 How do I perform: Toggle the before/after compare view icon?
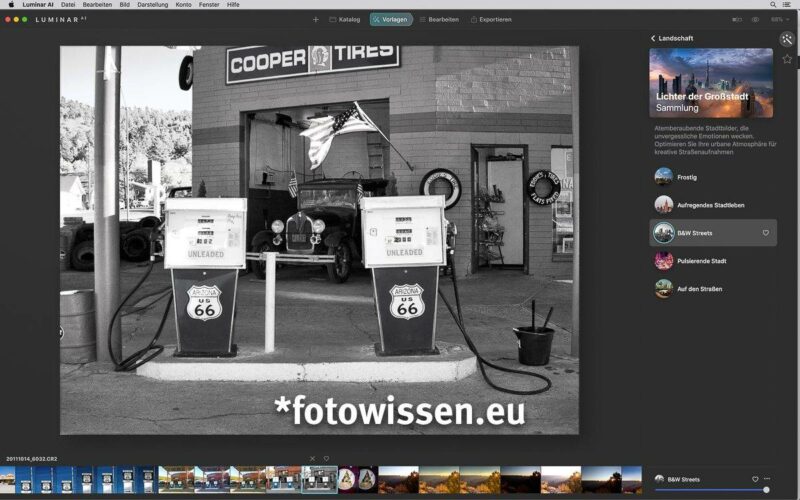737,19
